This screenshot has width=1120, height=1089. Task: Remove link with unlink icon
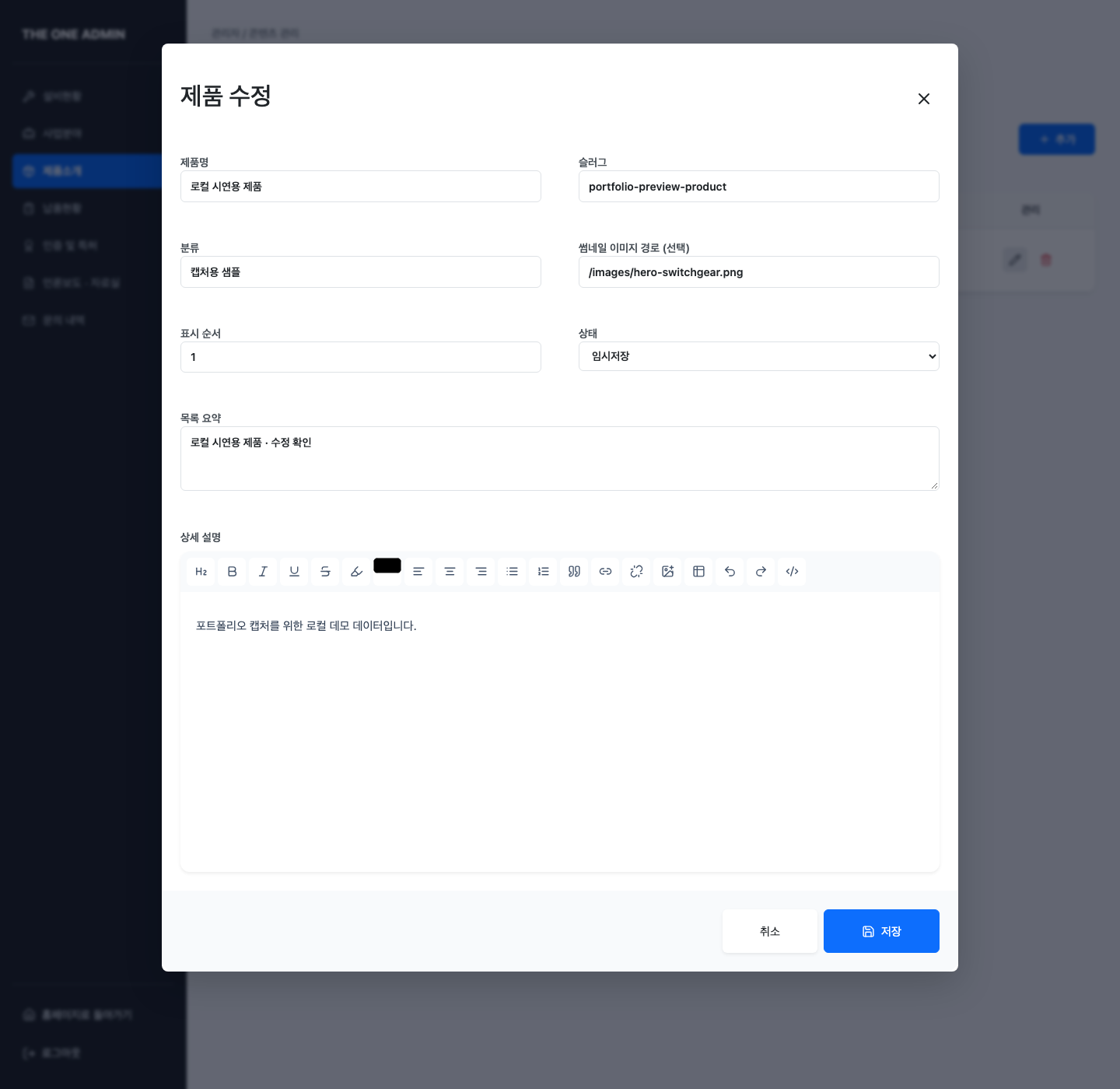tap(636, 572)
